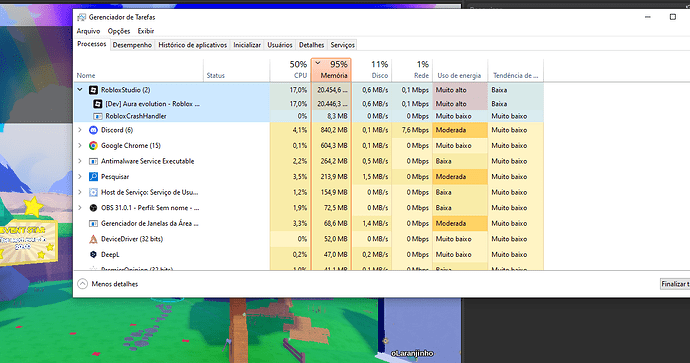
Task: Click the RobloxCrashHandler icon
Action: [98, 116]
